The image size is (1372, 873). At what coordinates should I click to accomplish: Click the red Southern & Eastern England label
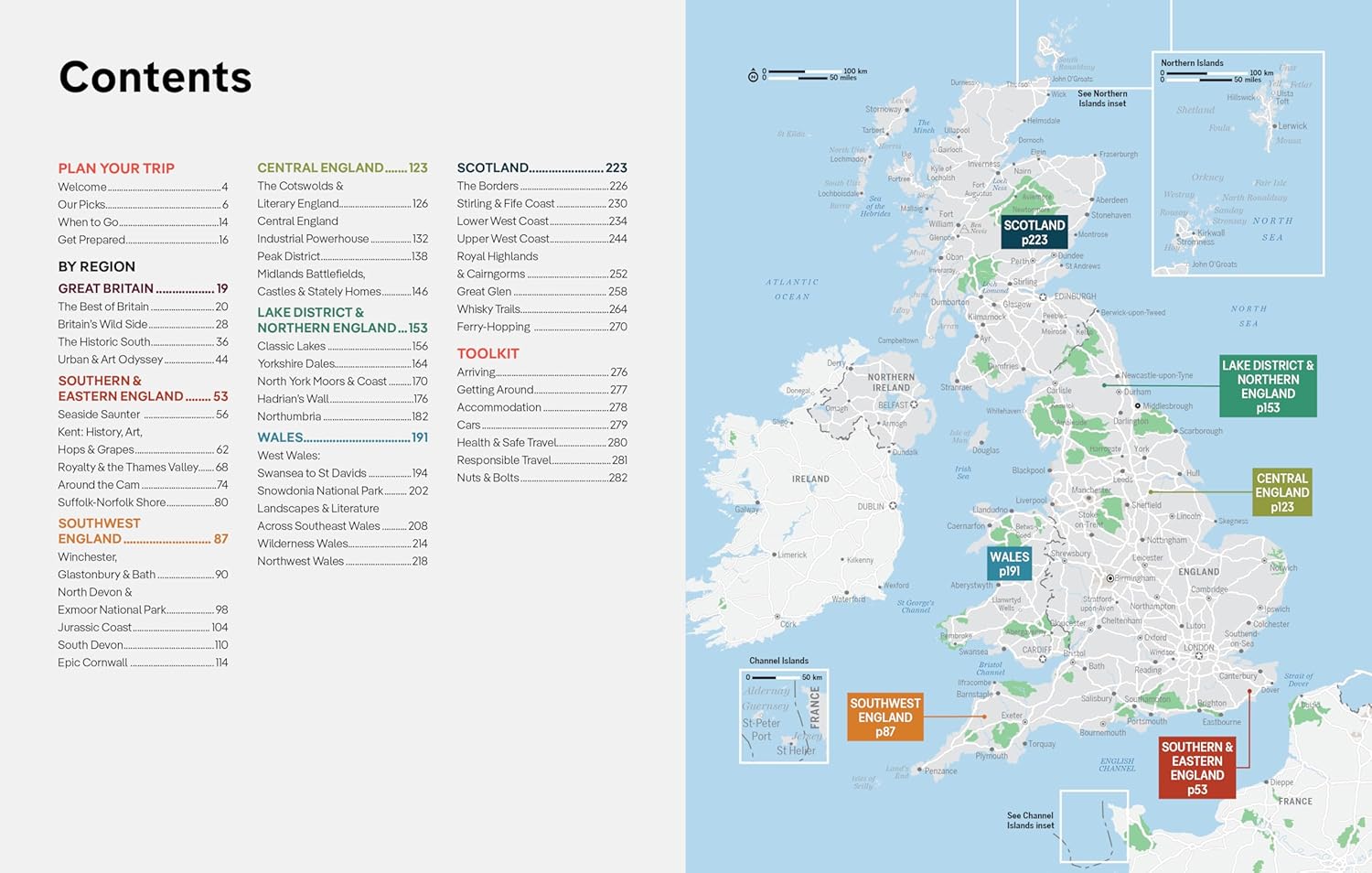[x=1196, y=768]
